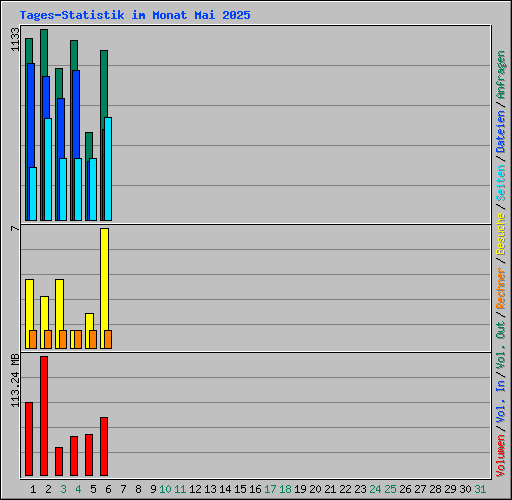Click the '1133' y-axis maximum label

15,39
